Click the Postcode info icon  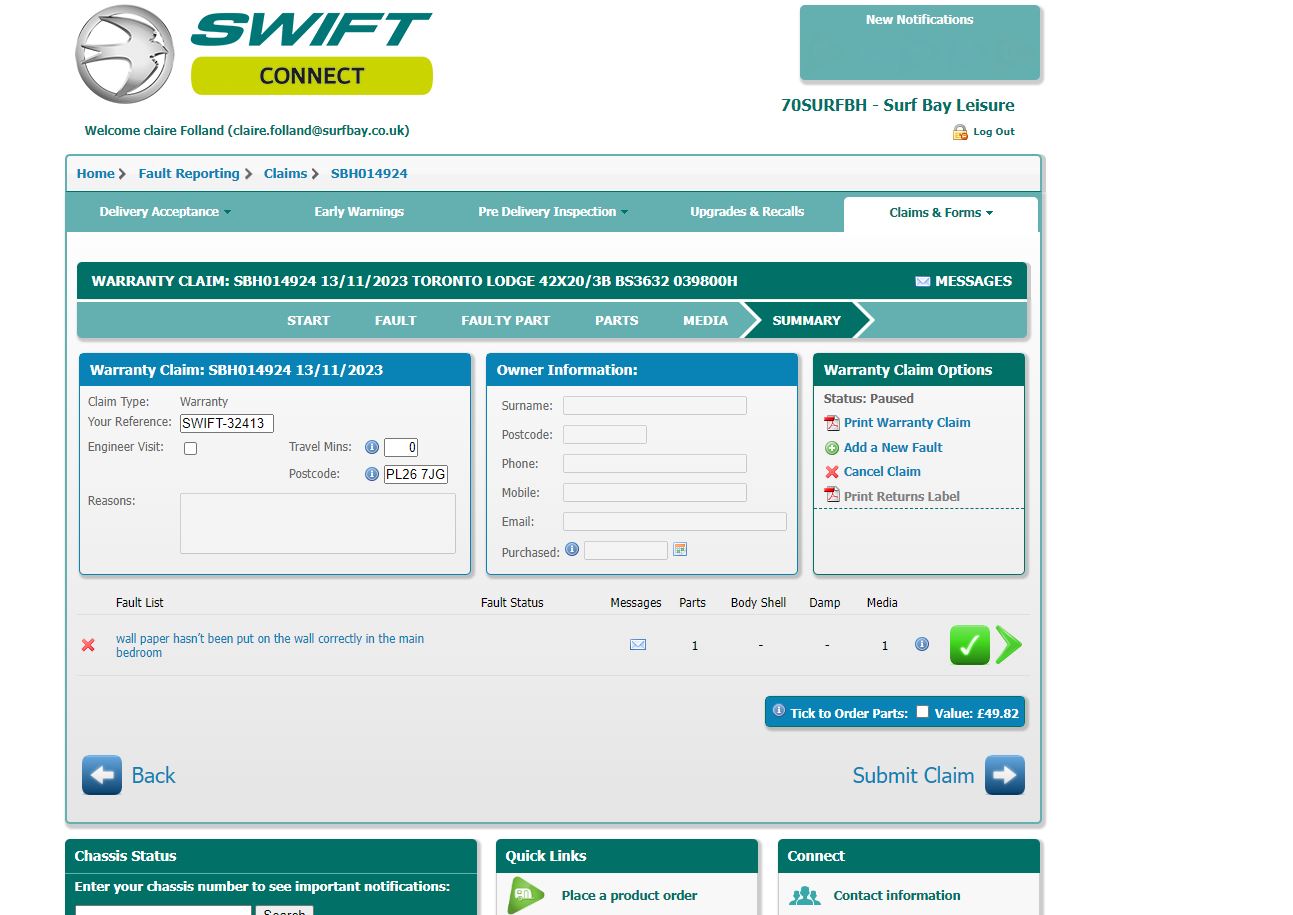coord(372,474)
